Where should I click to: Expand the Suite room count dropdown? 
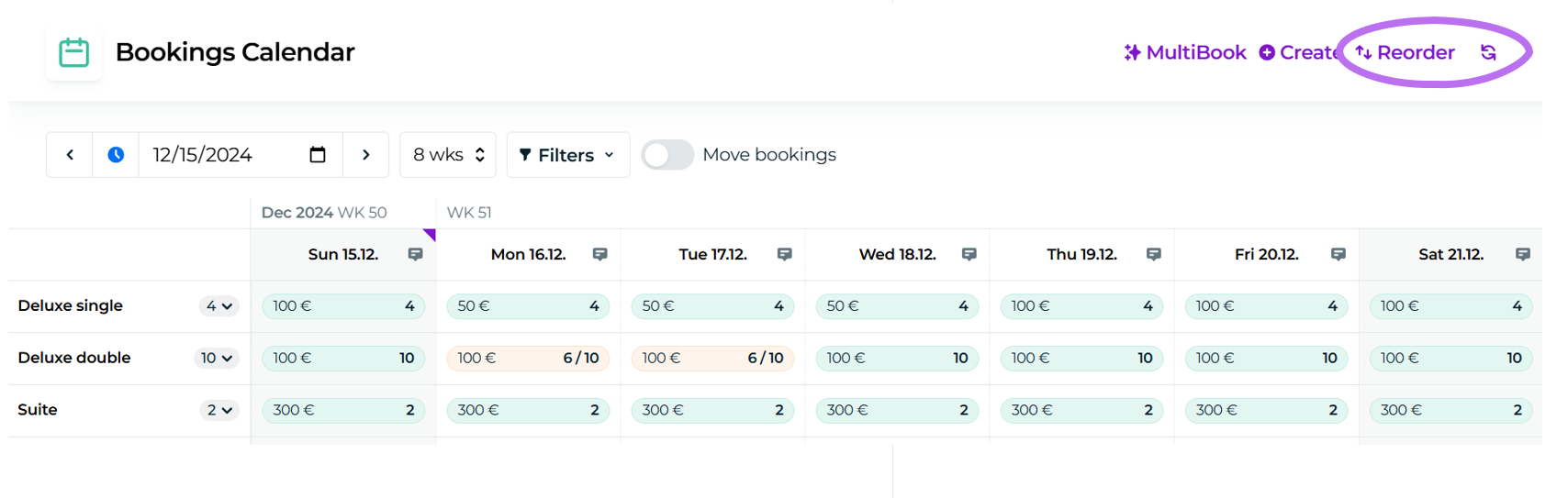tap(218, 410)
